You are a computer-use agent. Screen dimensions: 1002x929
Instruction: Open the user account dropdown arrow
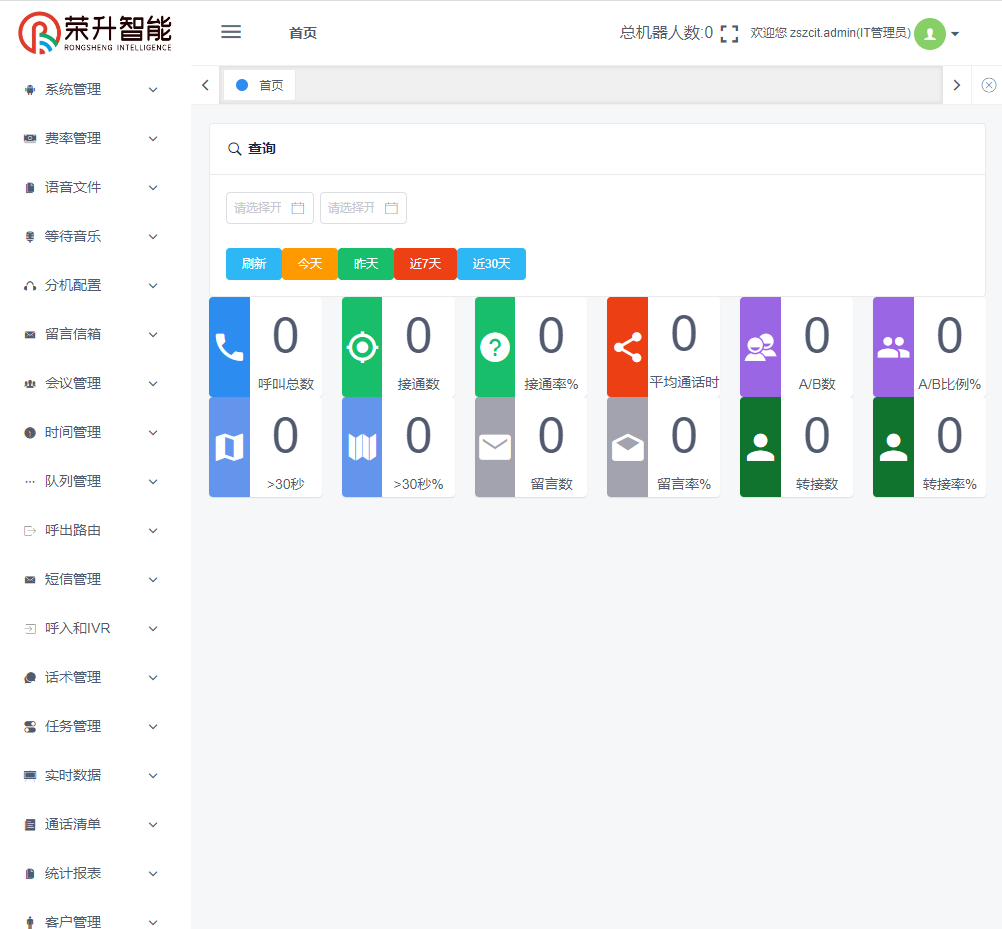tap(955, 35)
